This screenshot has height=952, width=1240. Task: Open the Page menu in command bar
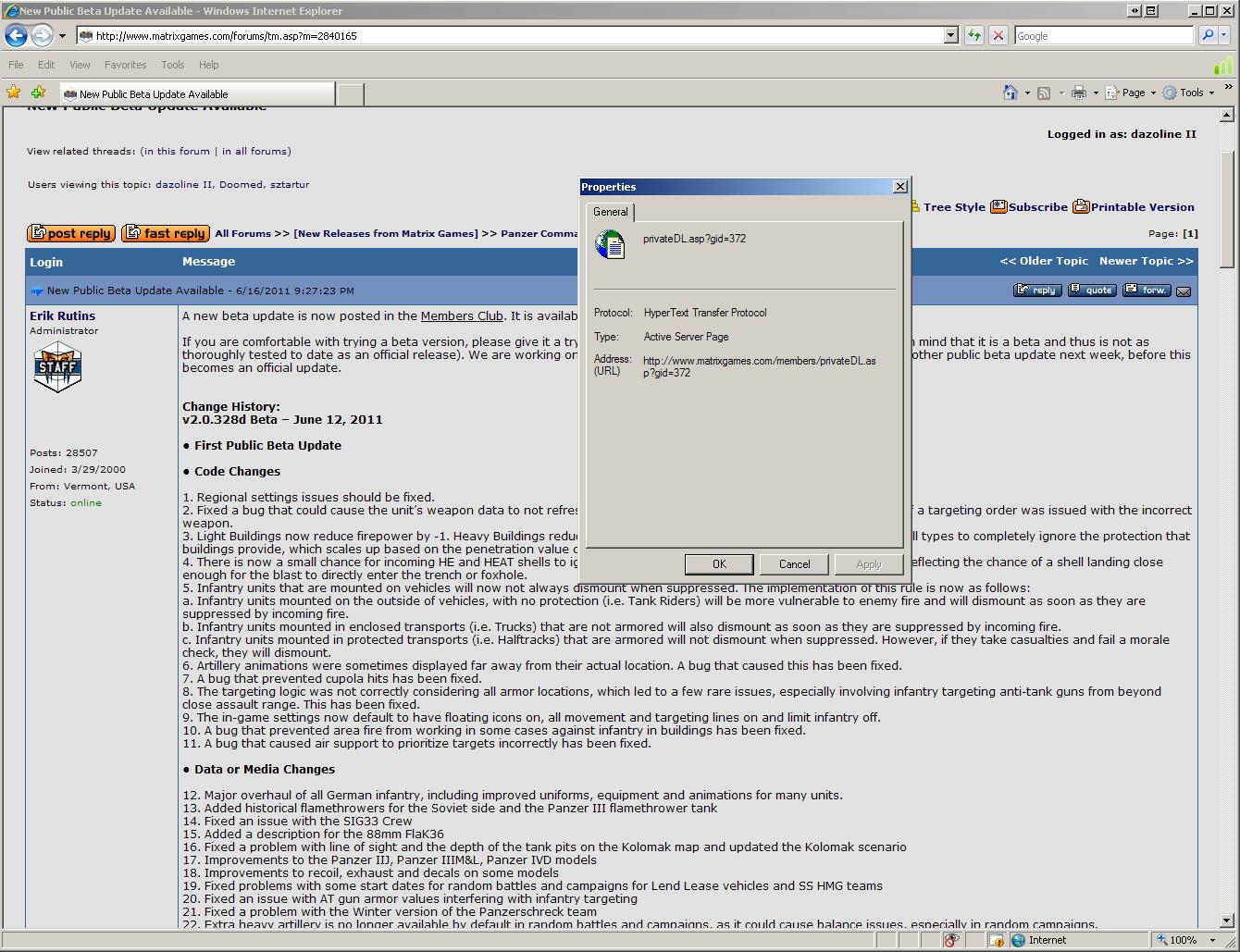pos(1131,93)
